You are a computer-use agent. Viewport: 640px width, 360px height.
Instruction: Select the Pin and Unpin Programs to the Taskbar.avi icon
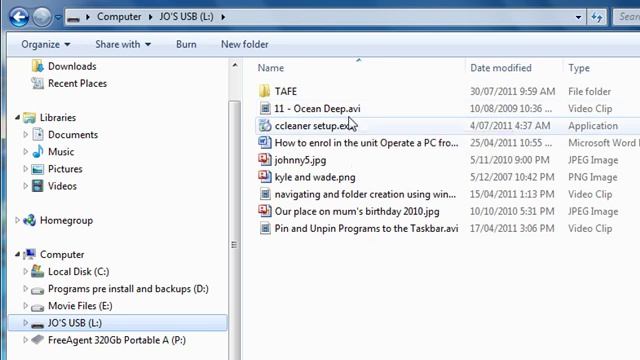click(265, 228)
